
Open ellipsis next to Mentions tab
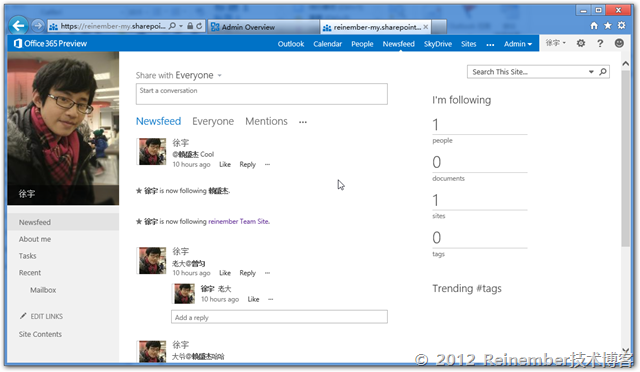(x=302, y=122)
